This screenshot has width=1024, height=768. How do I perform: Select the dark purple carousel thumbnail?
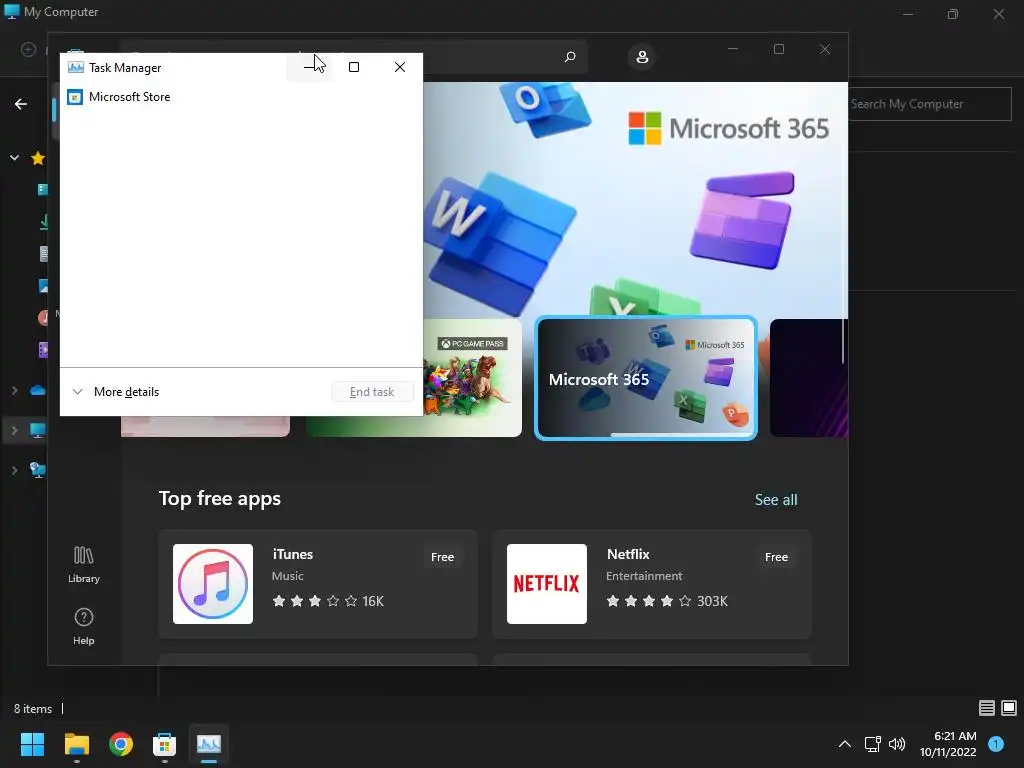(808, 377)
